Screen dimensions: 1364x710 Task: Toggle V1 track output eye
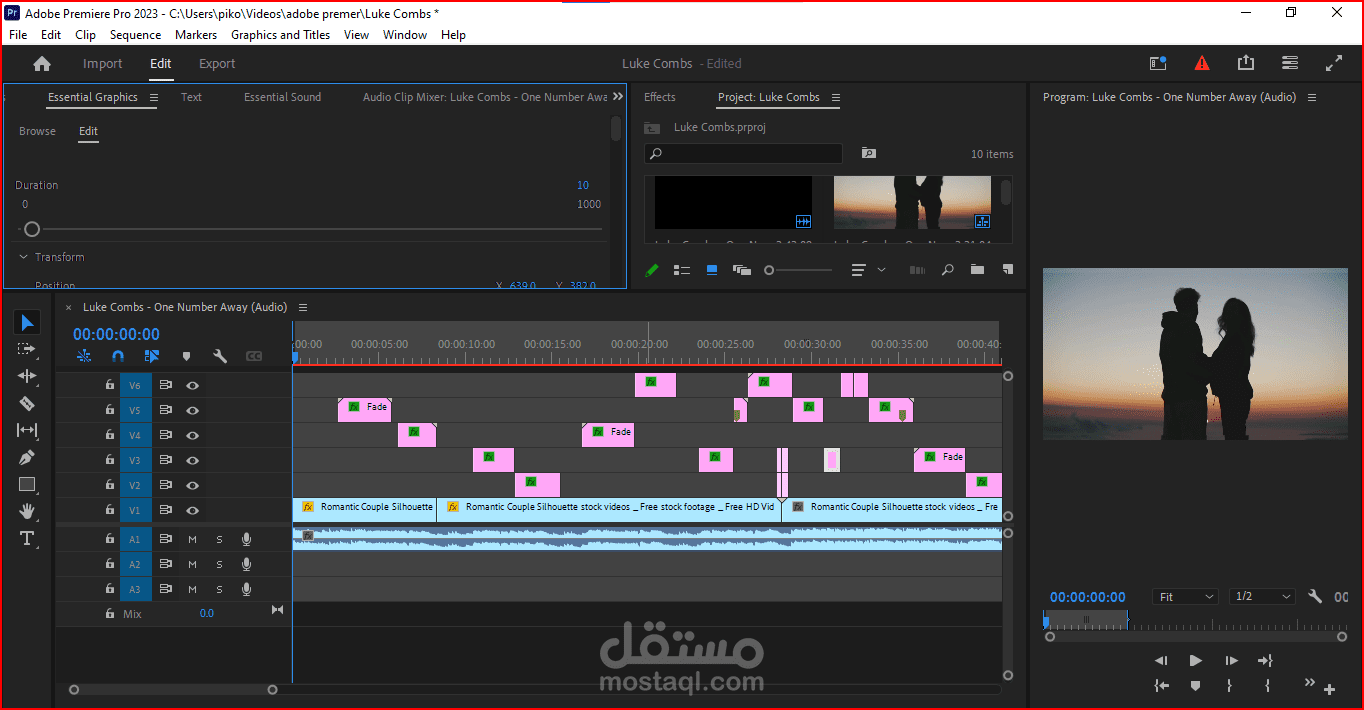[x=192, y=510]
